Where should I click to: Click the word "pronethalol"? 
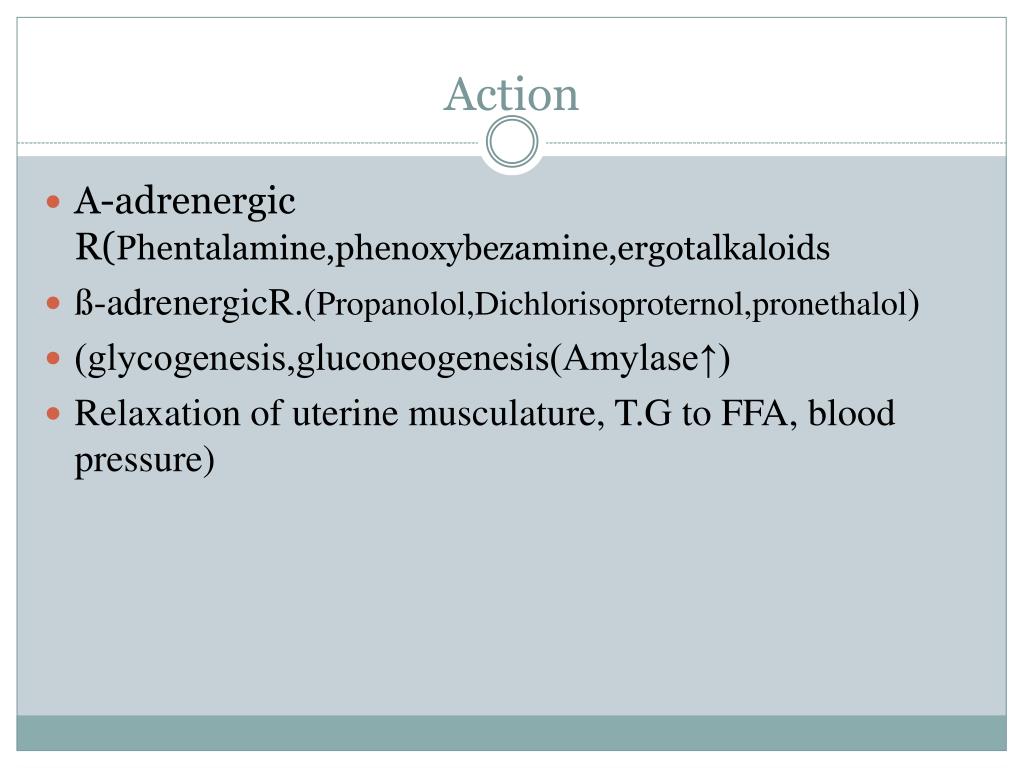pos(829,304)
